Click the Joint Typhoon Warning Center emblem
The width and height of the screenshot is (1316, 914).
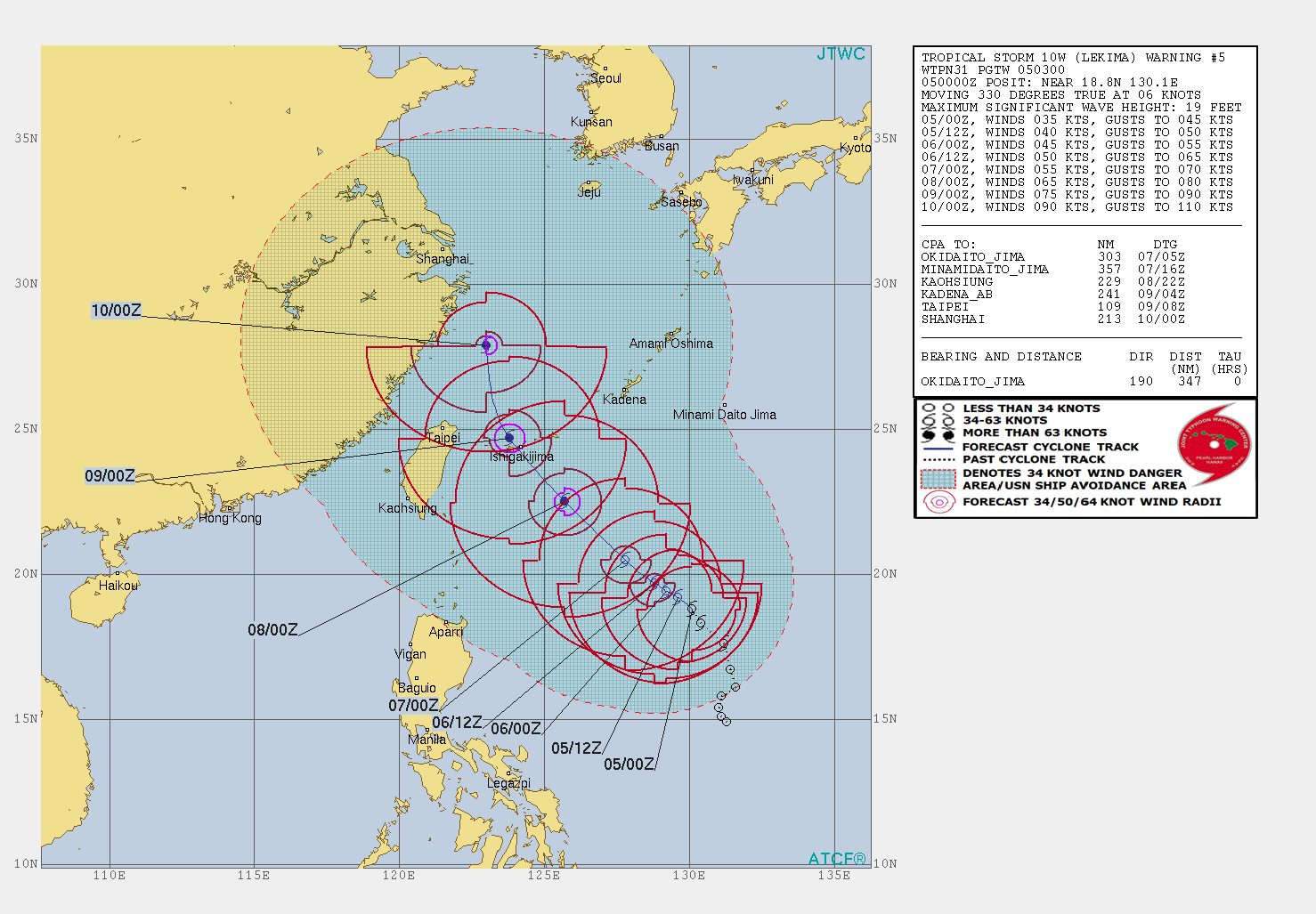pyautogui.click(x=1214, y=444)
